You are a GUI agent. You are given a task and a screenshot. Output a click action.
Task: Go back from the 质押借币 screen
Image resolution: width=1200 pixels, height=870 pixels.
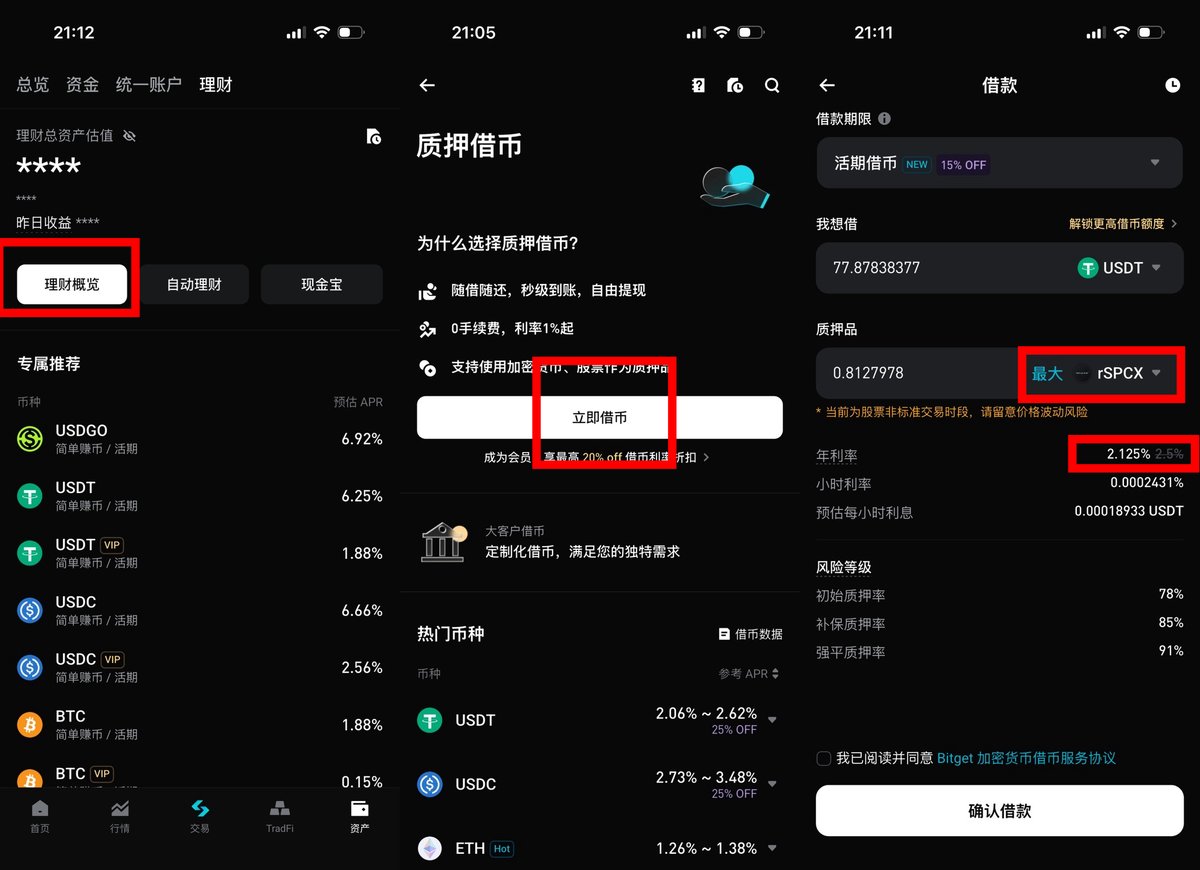[x=427, y=86]
